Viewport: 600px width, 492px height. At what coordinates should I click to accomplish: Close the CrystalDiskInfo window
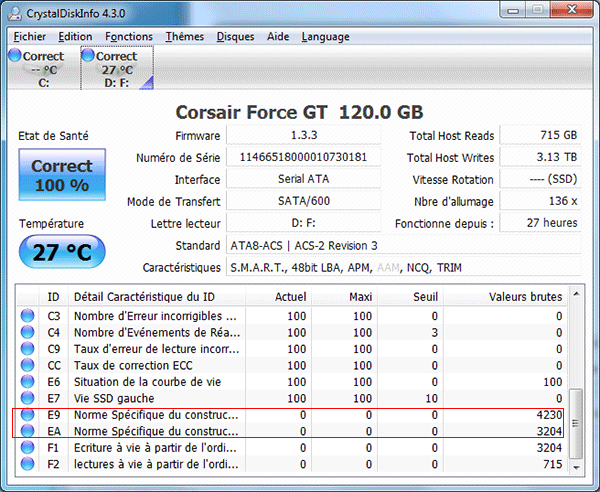click(571, 10)
